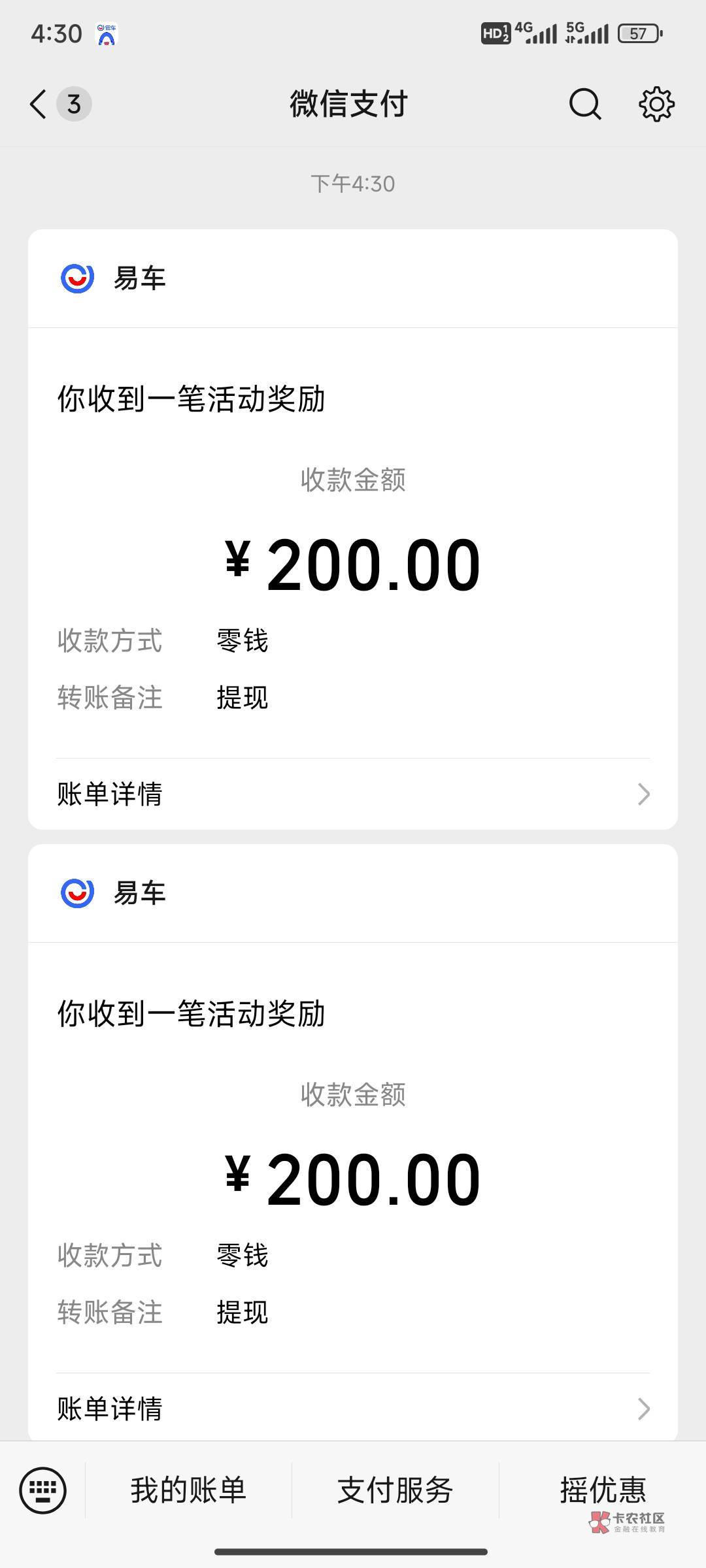Switch to keyboard input icon

coord(43,1490)
